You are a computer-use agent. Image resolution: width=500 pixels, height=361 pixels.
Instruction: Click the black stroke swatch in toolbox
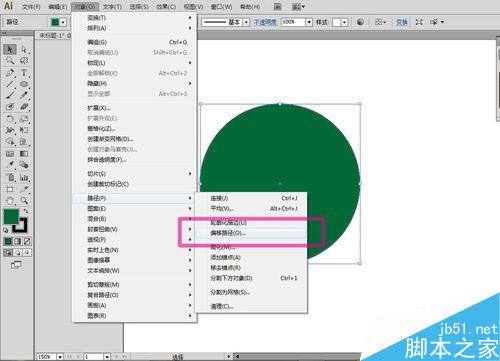point(21,227)
